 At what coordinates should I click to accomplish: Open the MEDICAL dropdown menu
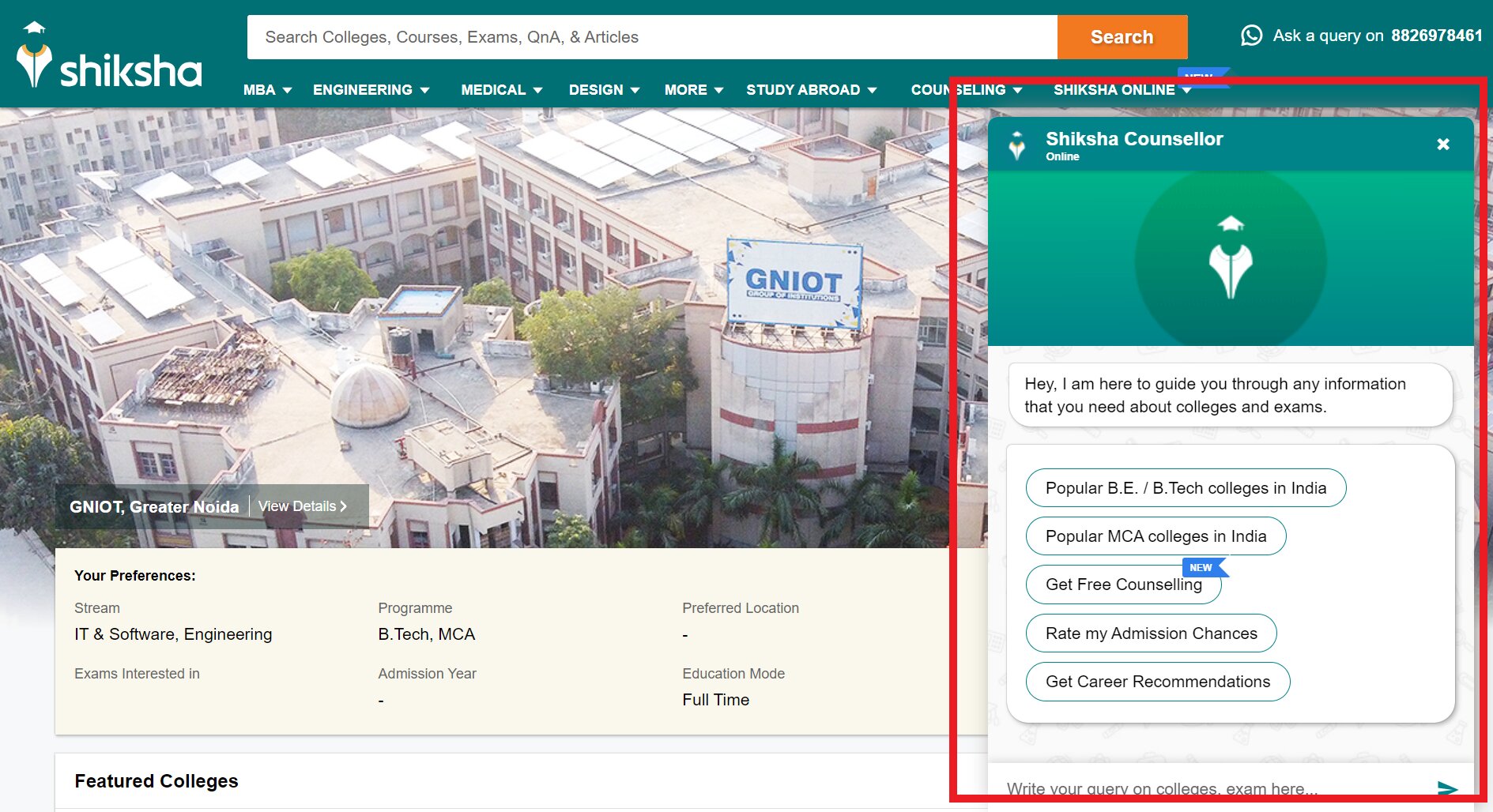tap(501, 90)
